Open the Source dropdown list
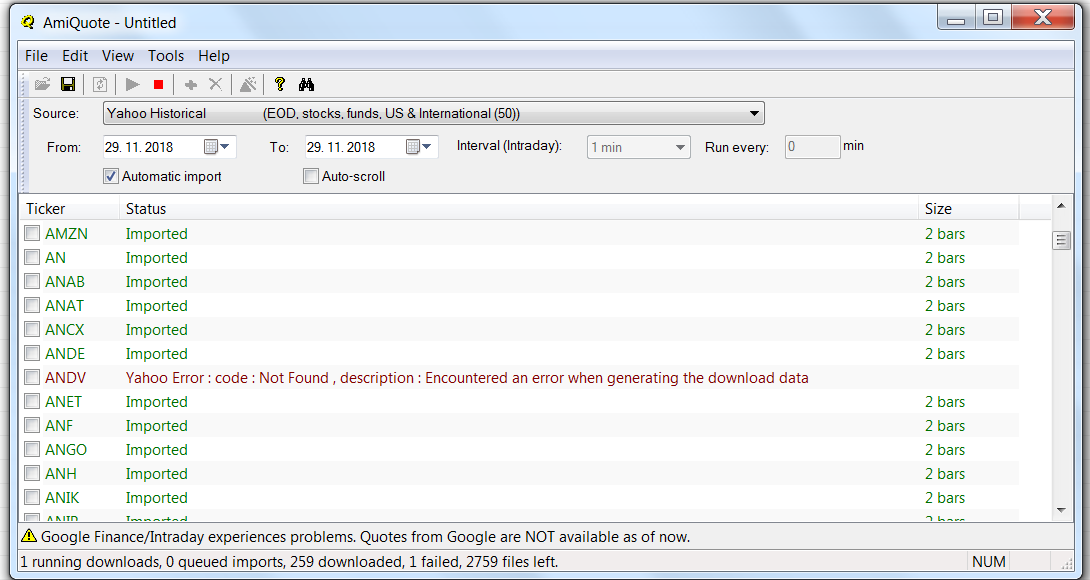The width and height of the screenshot is (1090, 580). click(755, 113)
